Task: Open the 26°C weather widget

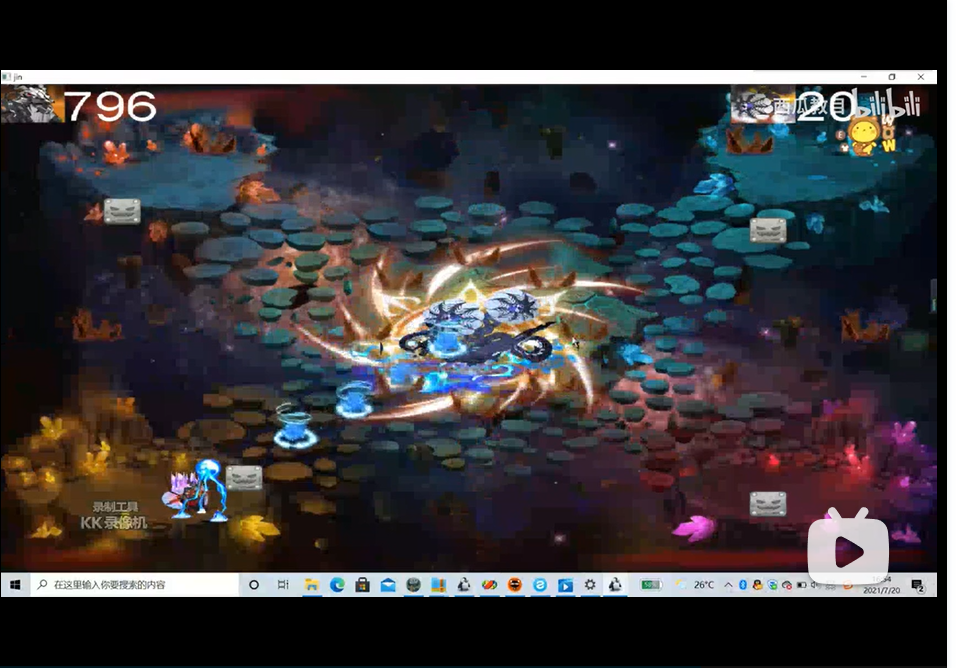Action: click(696, 585)
